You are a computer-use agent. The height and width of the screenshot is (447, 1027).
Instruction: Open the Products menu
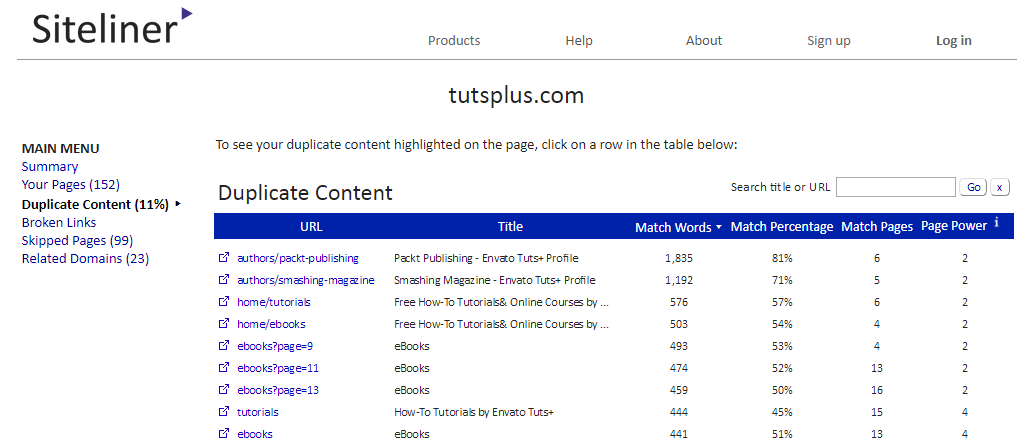[454, 41]
